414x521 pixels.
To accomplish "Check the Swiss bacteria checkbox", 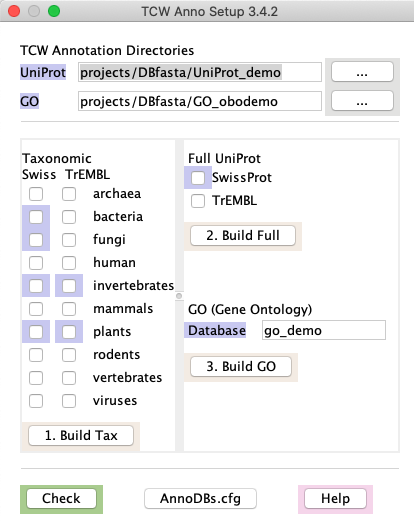I will pyautogui.click(x=36, y=217).
